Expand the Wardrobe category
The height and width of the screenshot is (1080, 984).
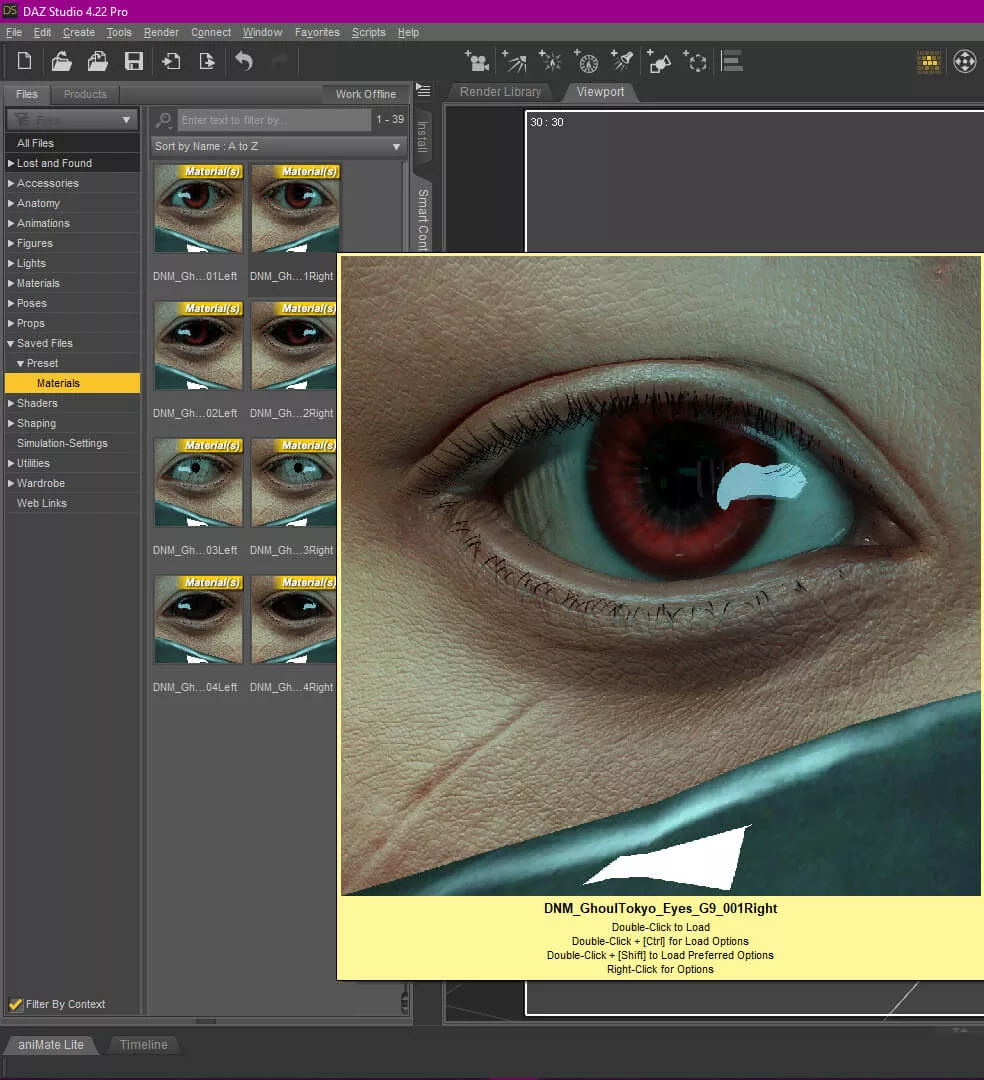pyautogui.click(x=11, y=483)
